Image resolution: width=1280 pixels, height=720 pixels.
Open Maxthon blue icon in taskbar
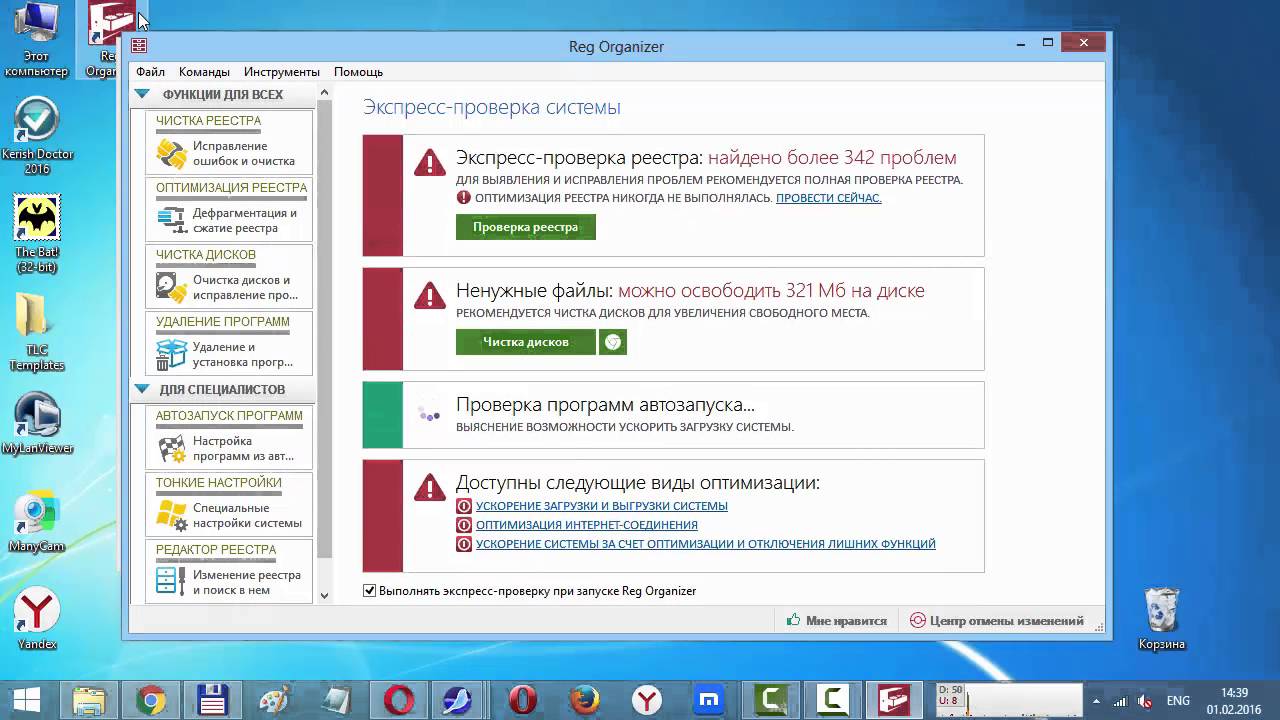[709, 700]
